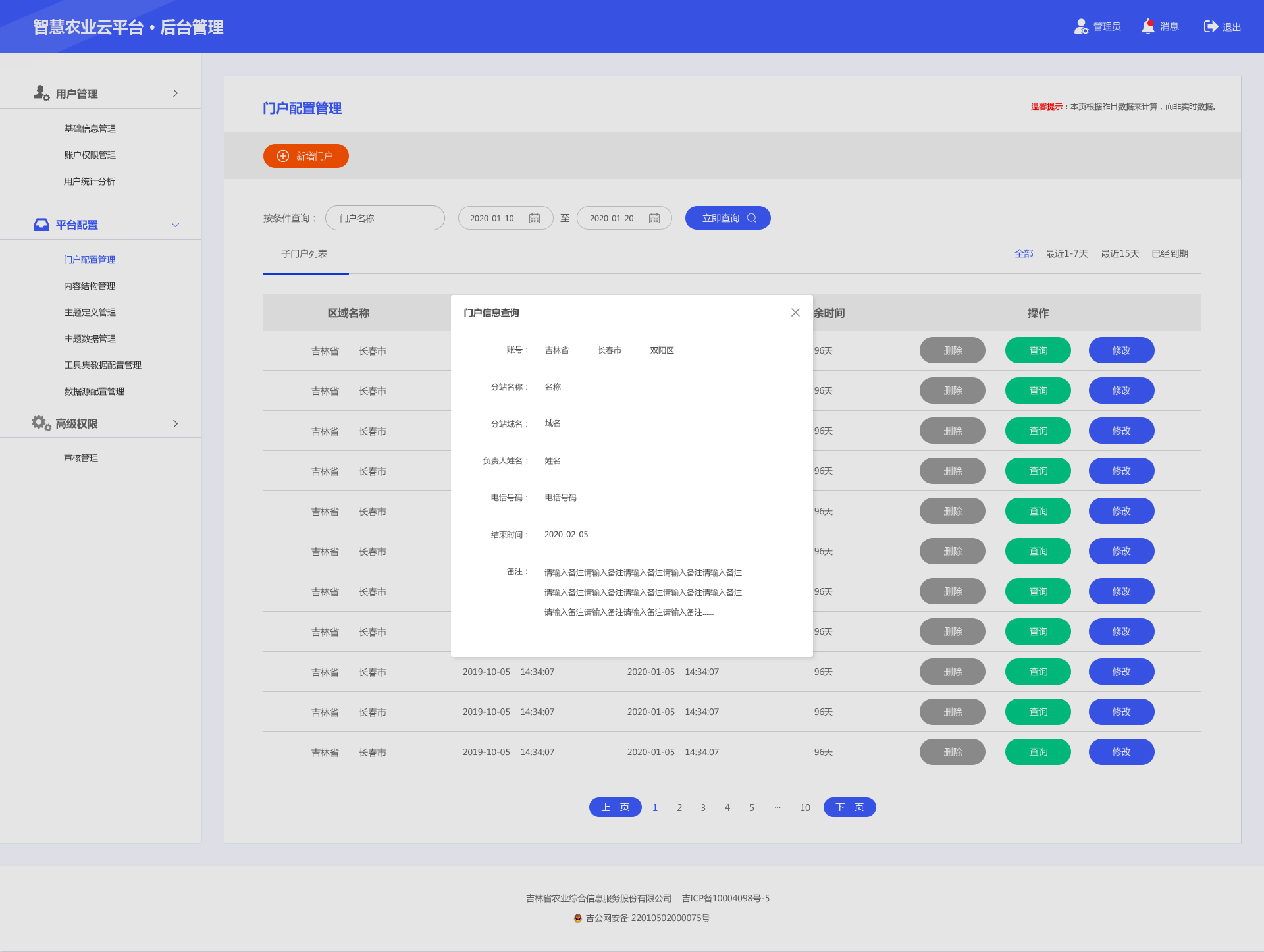Click the logout exit icon

(1211, 26)
